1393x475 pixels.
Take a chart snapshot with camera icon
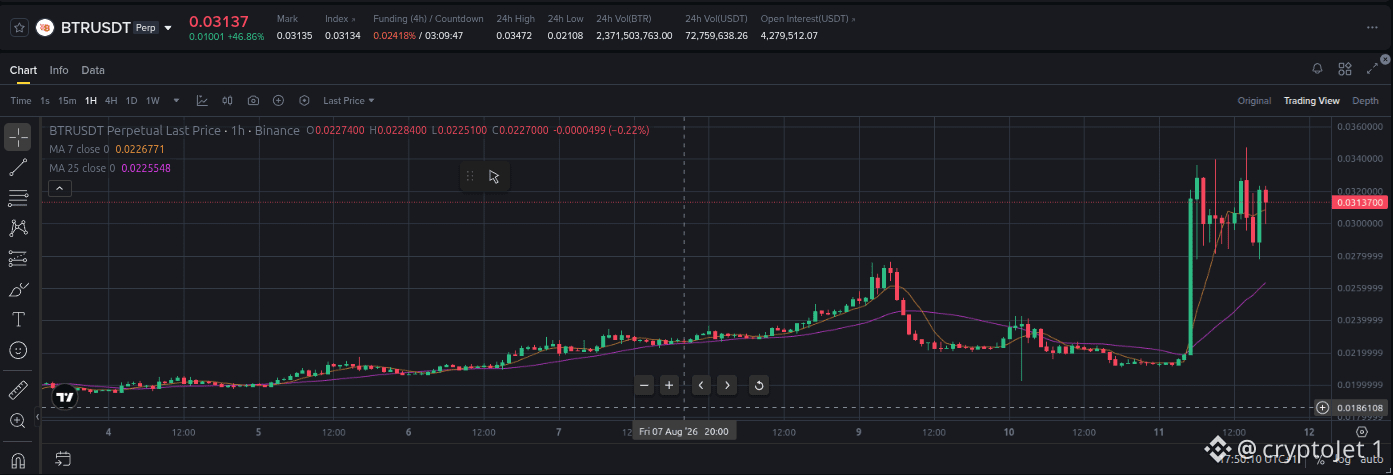pyautogui.click(x=253, y=100)
